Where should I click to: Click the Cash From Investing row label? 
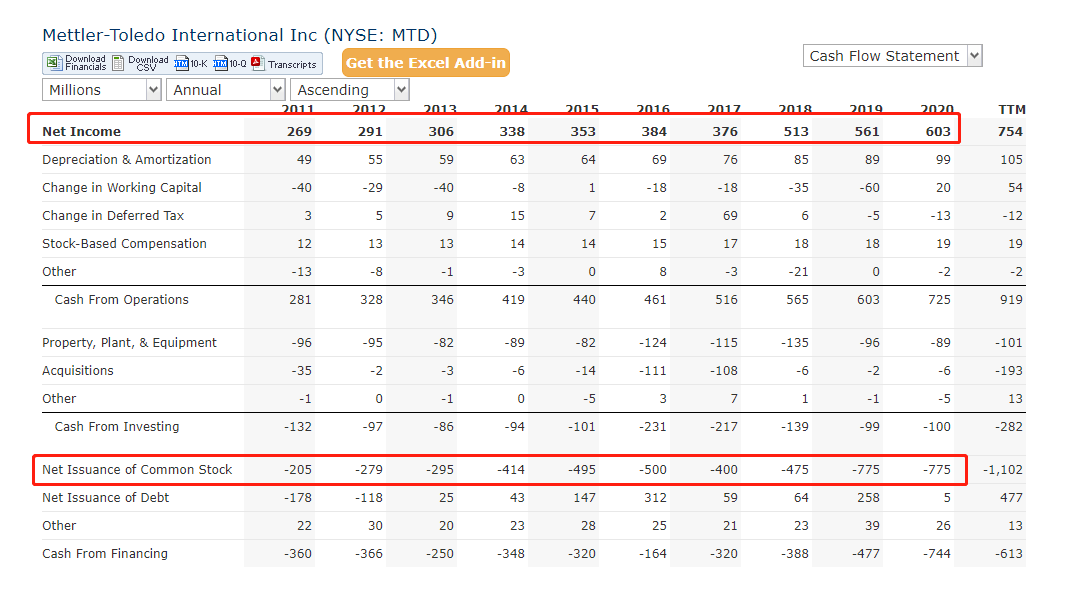point(117,427)
